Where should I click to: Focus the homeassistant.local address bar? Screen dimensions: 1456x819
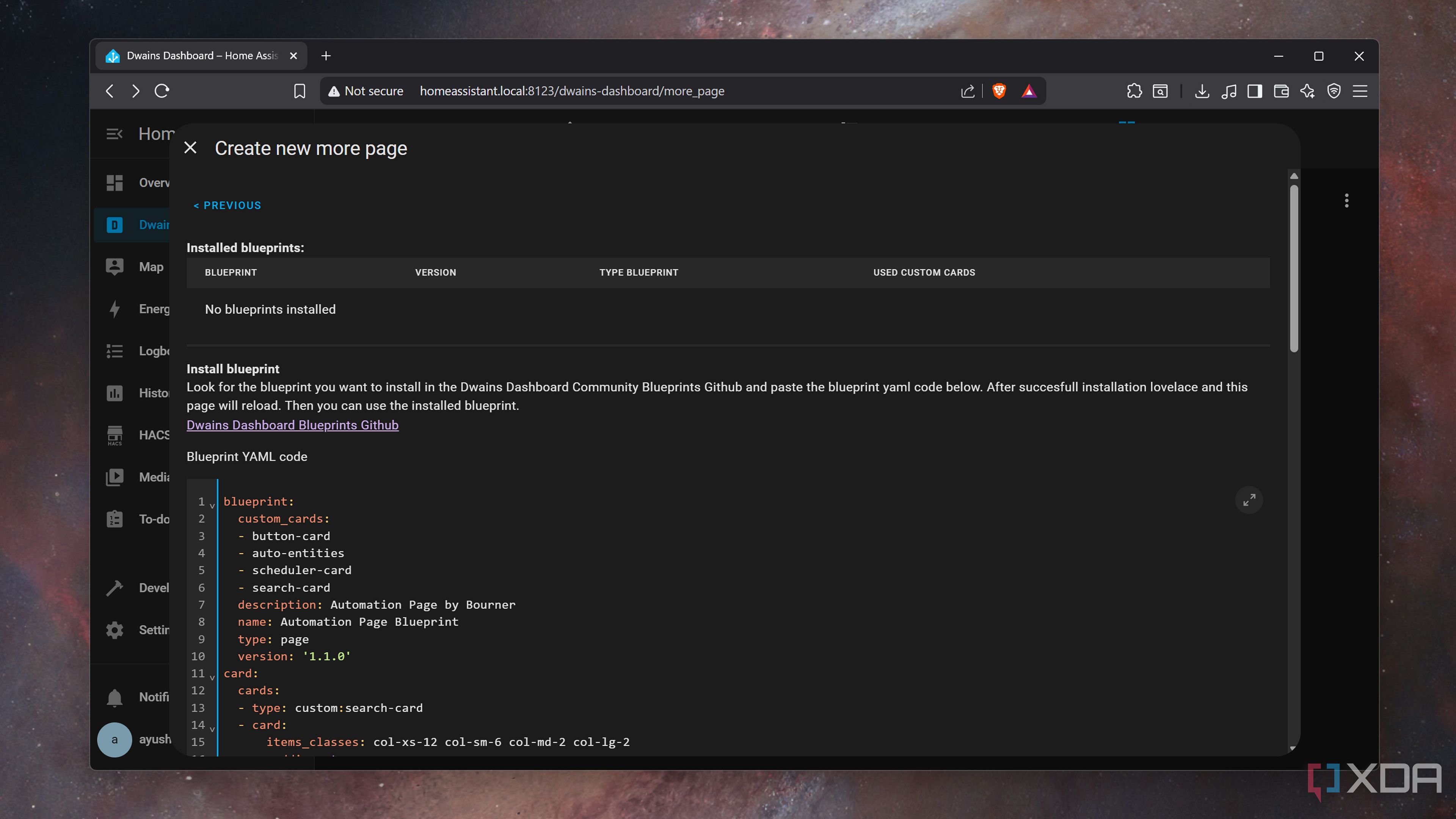tap(572, 91)
